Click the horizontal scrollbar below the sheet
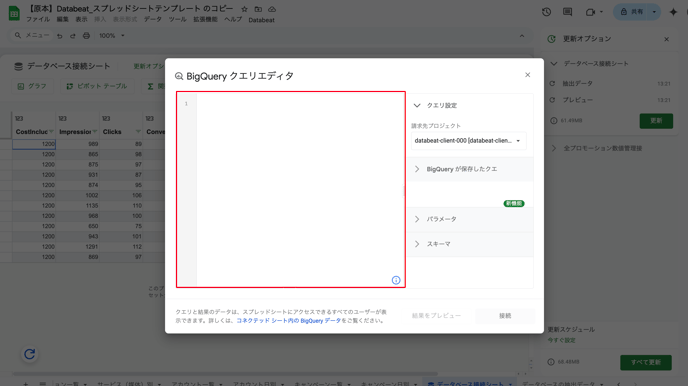This screenshot has width=688, height=386. [225, 374]
